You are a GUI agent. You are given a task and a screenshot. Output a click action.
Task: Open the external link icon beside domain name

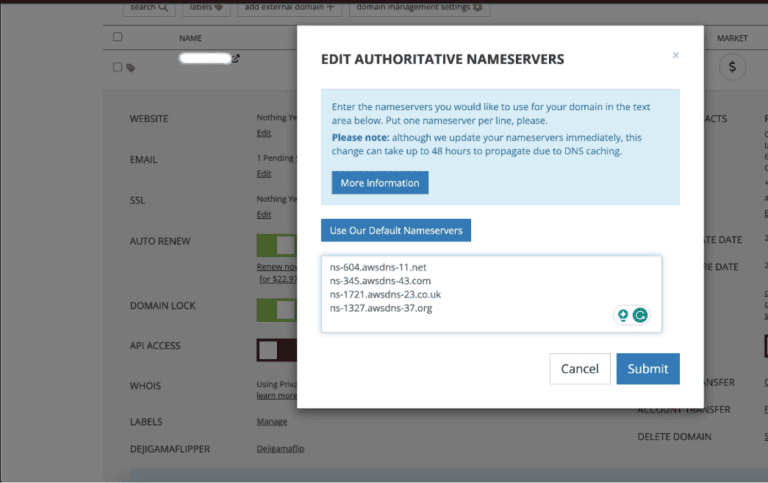point(236,59)
